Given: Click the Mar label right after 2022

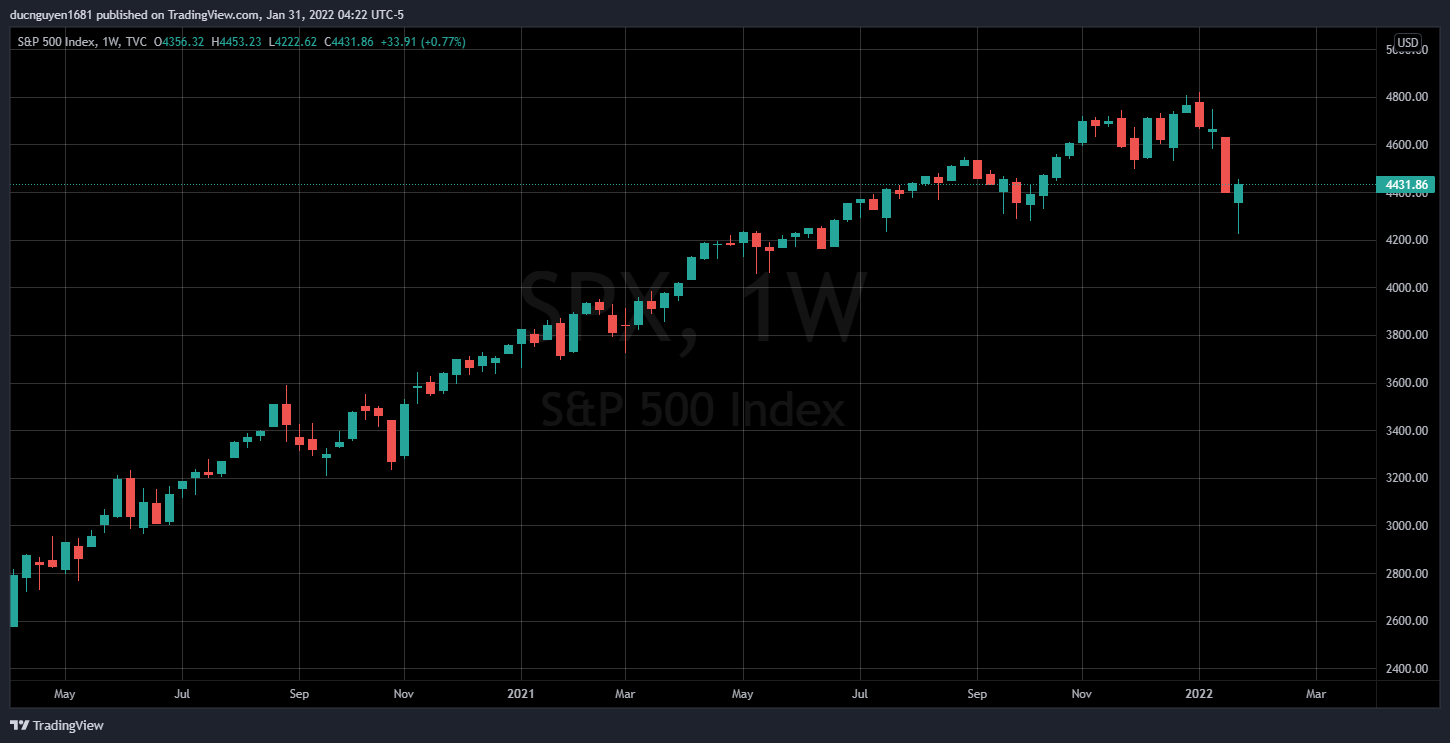Looking at the screenshot, I should [1316, 693].
